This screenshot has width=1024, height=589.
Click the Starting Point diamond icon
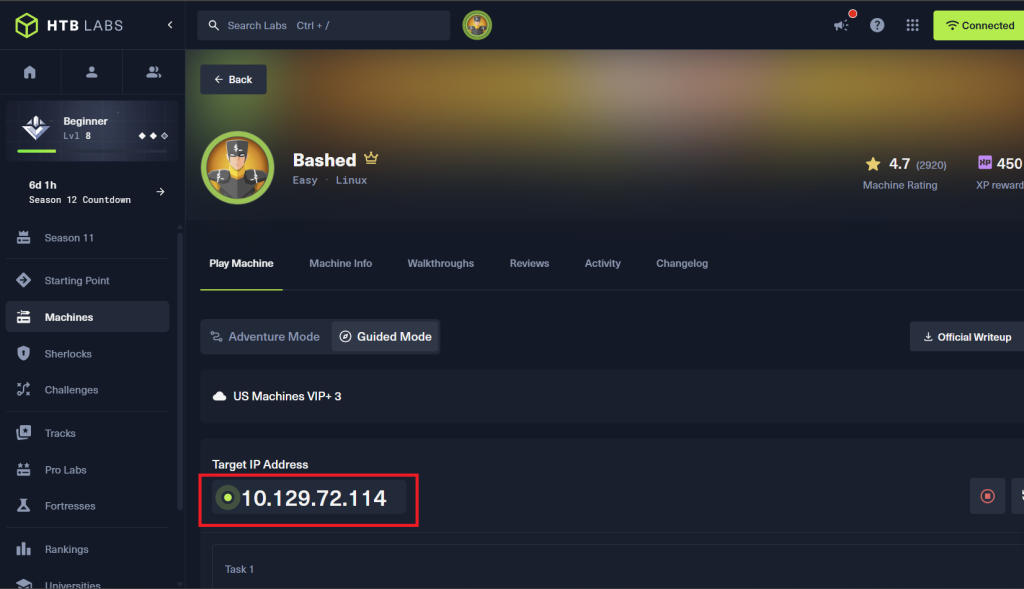24,280
